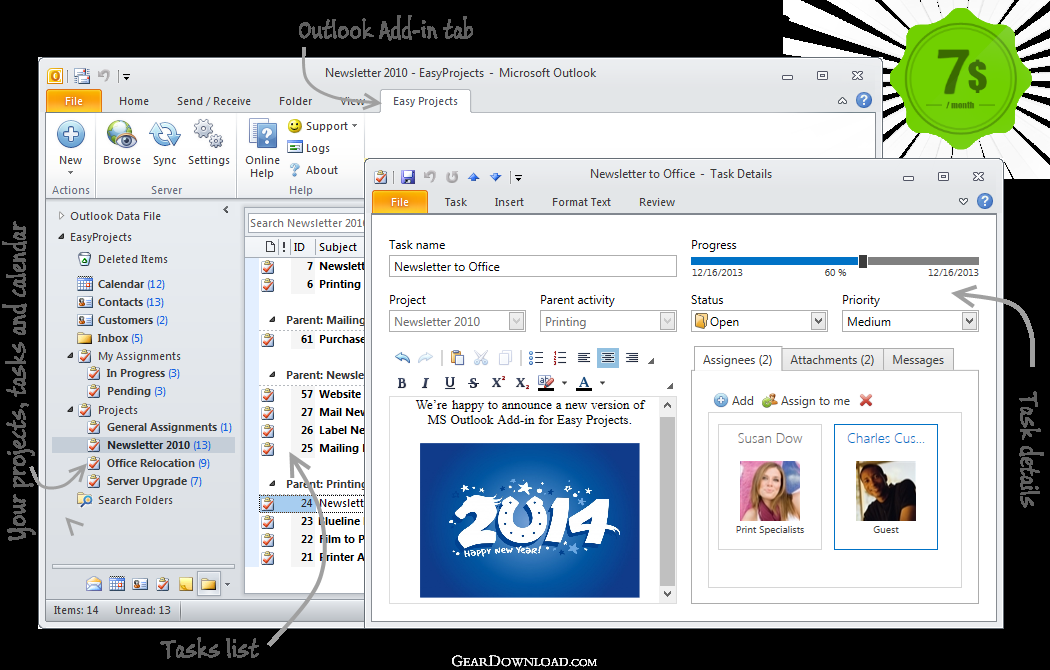This screenshot has height=670, width=1050.
Task: Toggle completion flag on task 61 Purchase
Action: pos(268,339)
